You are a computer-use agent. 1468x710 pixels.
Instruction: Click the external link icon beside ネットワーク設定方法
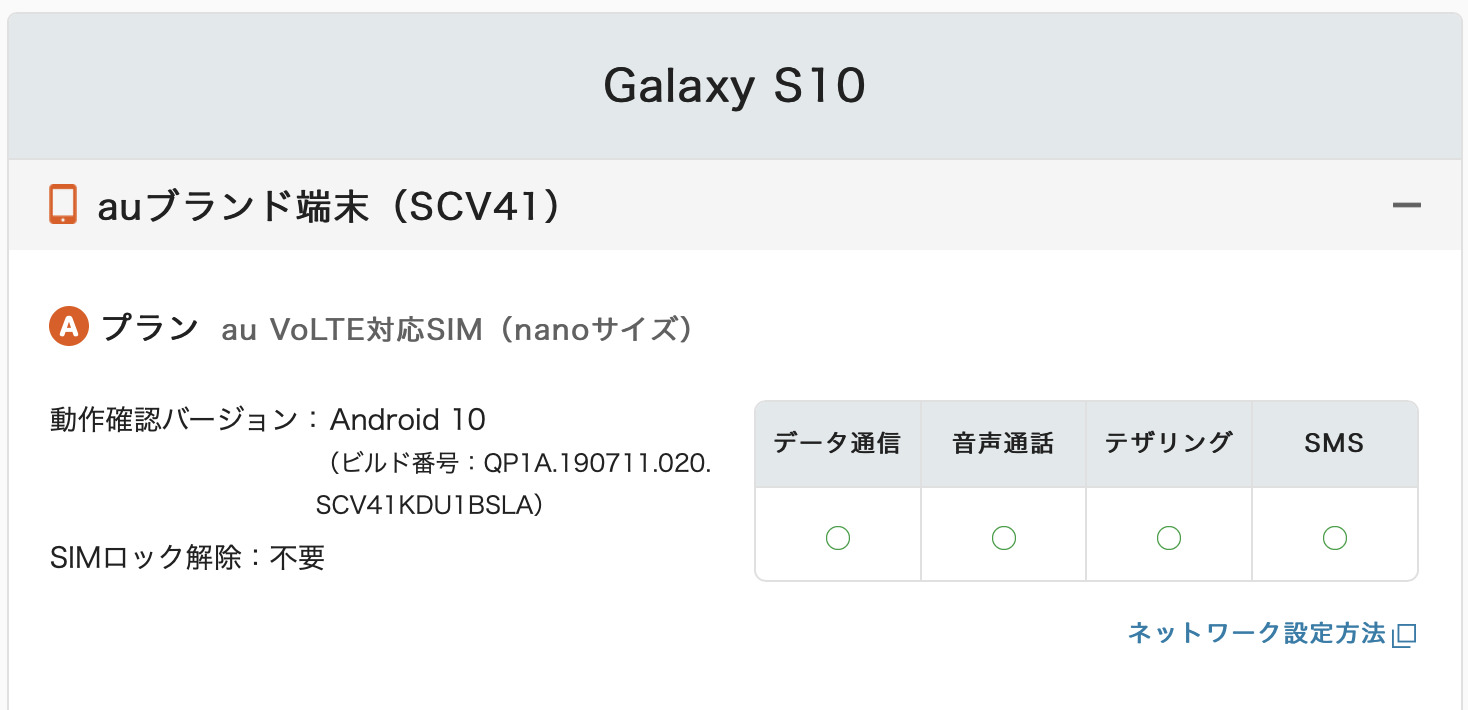pyautogui.click(x=1405, y=634)
